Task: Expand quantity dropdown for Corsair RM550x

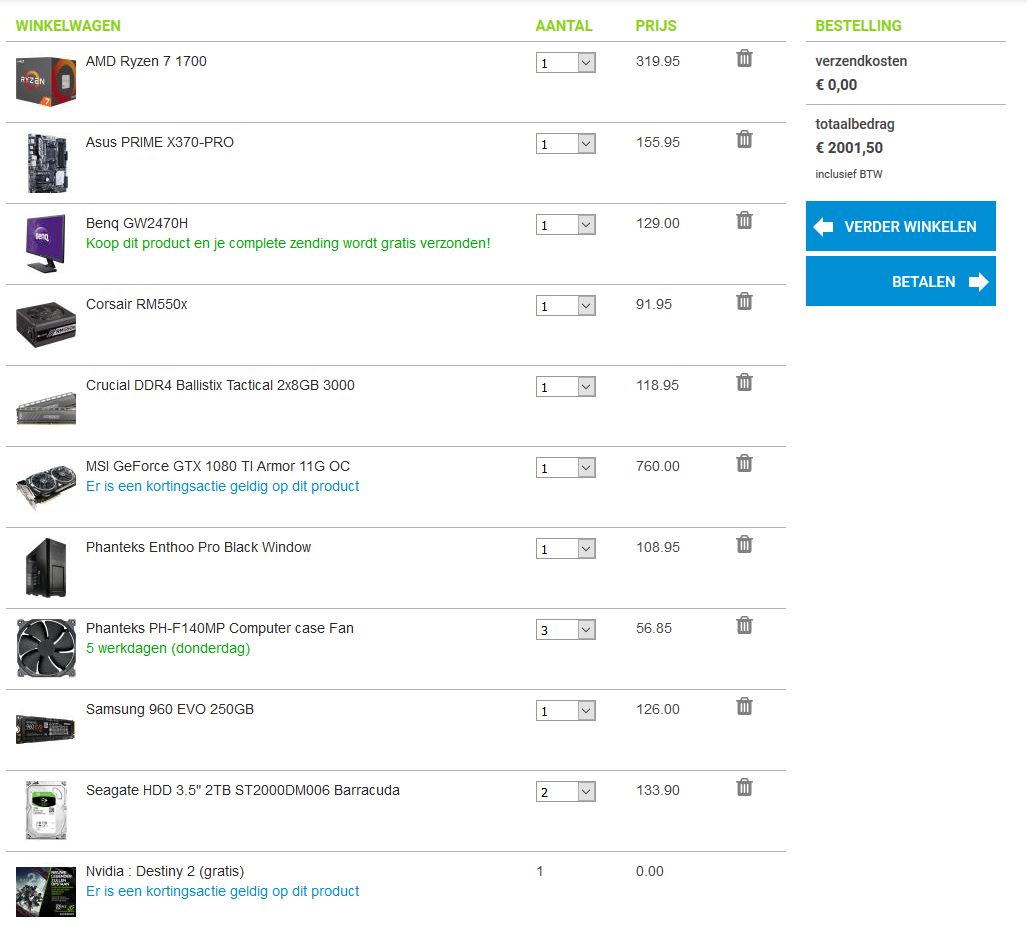Action: pyautogui.click(x=566, y=306)
